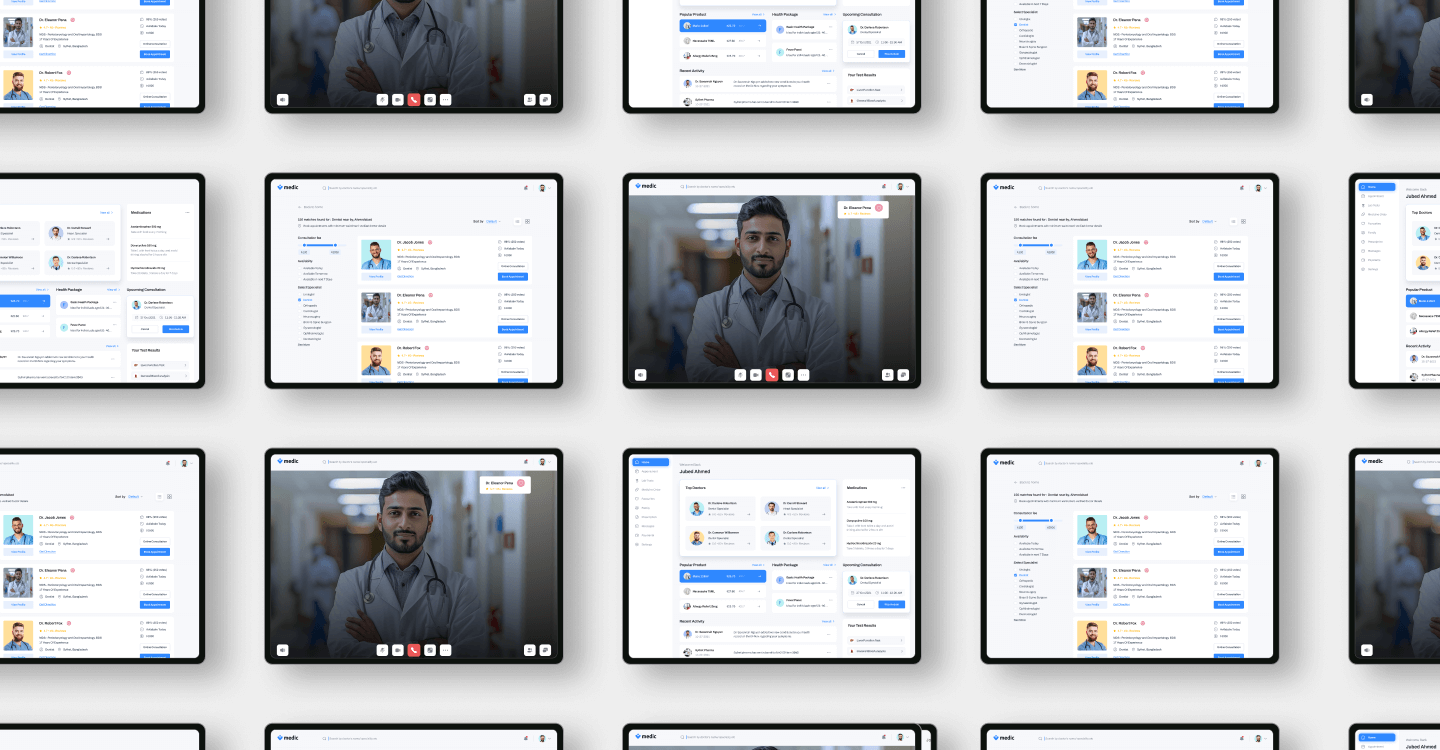
Task: Click the doctor search field in the header
Action: point(350,187)
